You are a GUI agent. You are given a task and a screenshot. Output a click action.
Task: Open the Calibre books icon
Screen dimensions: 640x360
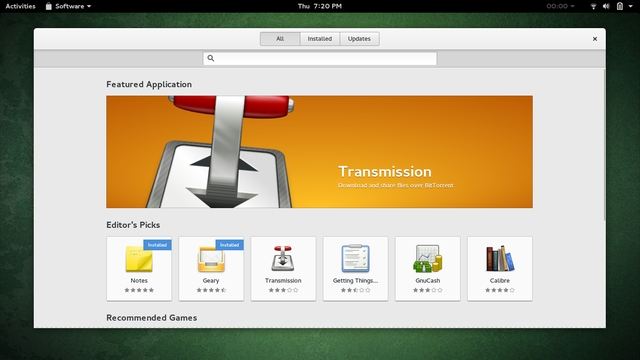point(500,258)
